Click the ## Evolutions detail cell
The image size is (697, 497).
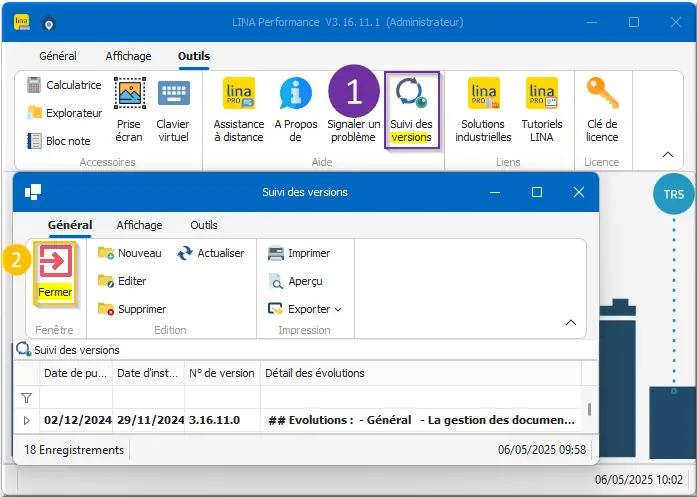(421, 420)
